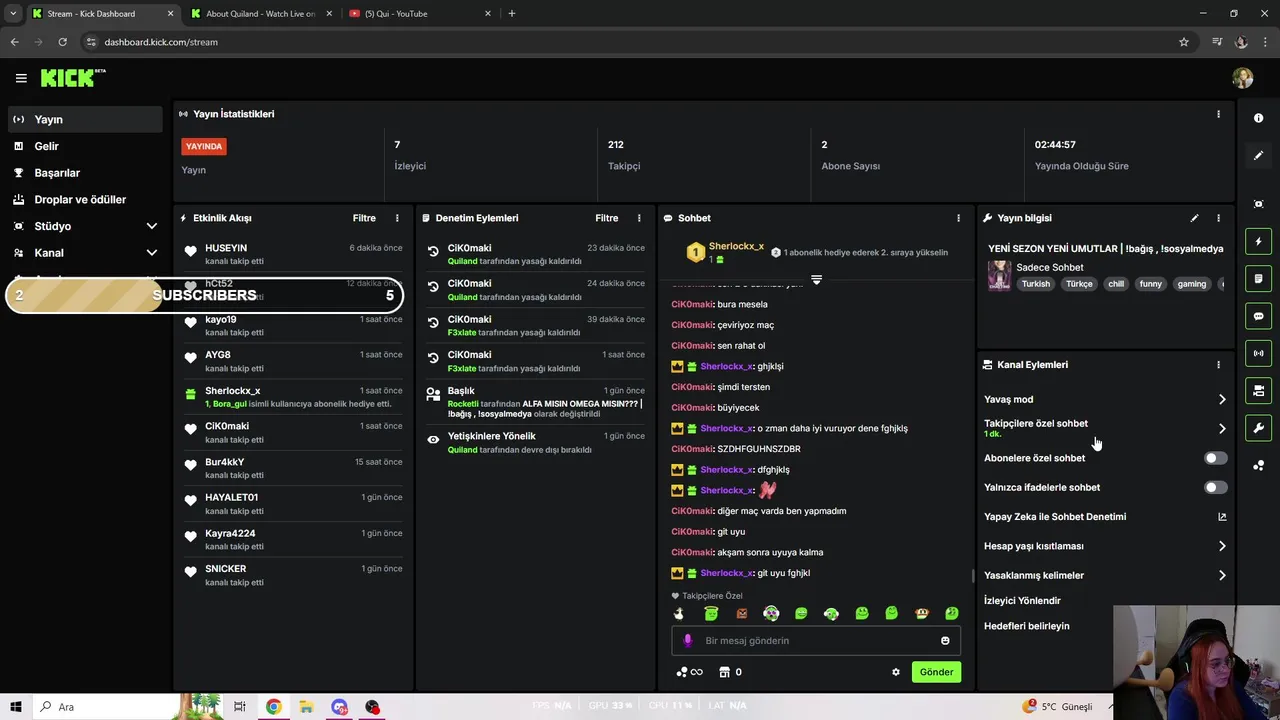
Task: Switch to About Quiland browser tab
Action: click(260, 13)
